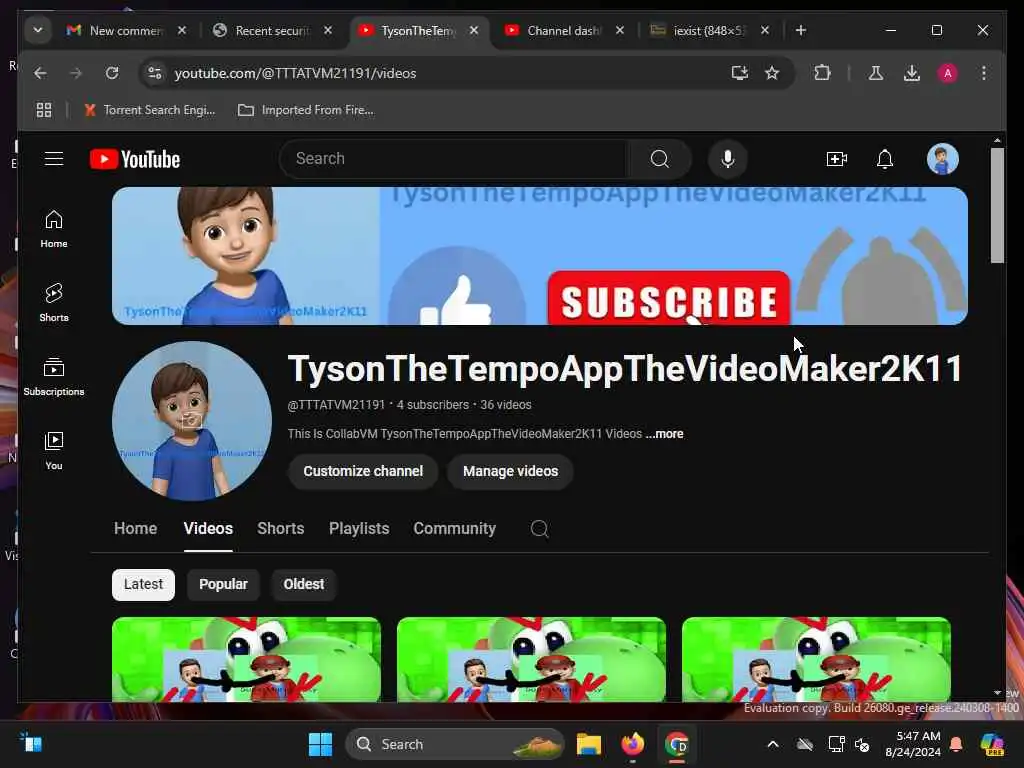Image resolution: width=1024 pixels, height=768 pixels.
Task: Open the channel Home tab
Action: [135, 528]
